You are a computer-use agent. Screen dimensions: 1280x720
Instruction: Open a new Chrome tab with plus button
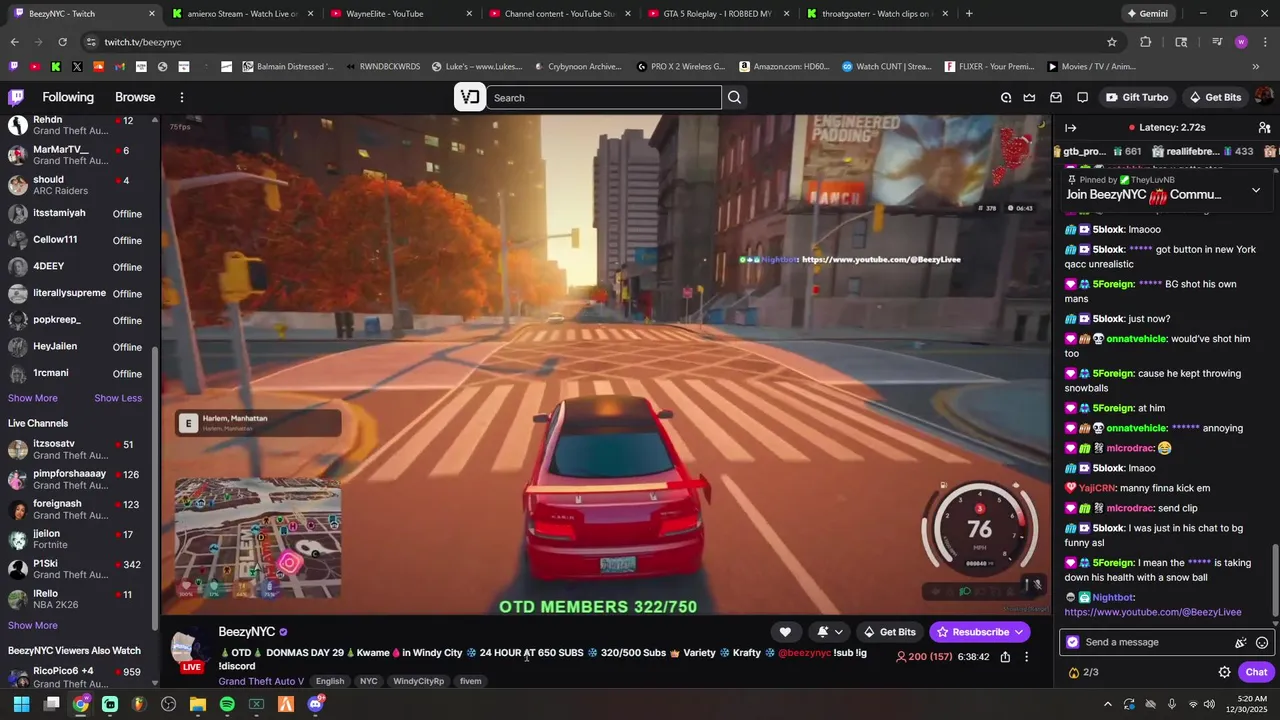(x=969, y=14)
